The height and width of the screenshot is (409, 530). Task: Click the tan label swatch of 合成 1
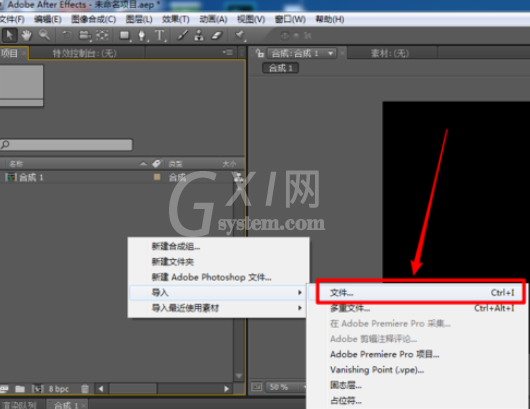[x=157, y=177]
